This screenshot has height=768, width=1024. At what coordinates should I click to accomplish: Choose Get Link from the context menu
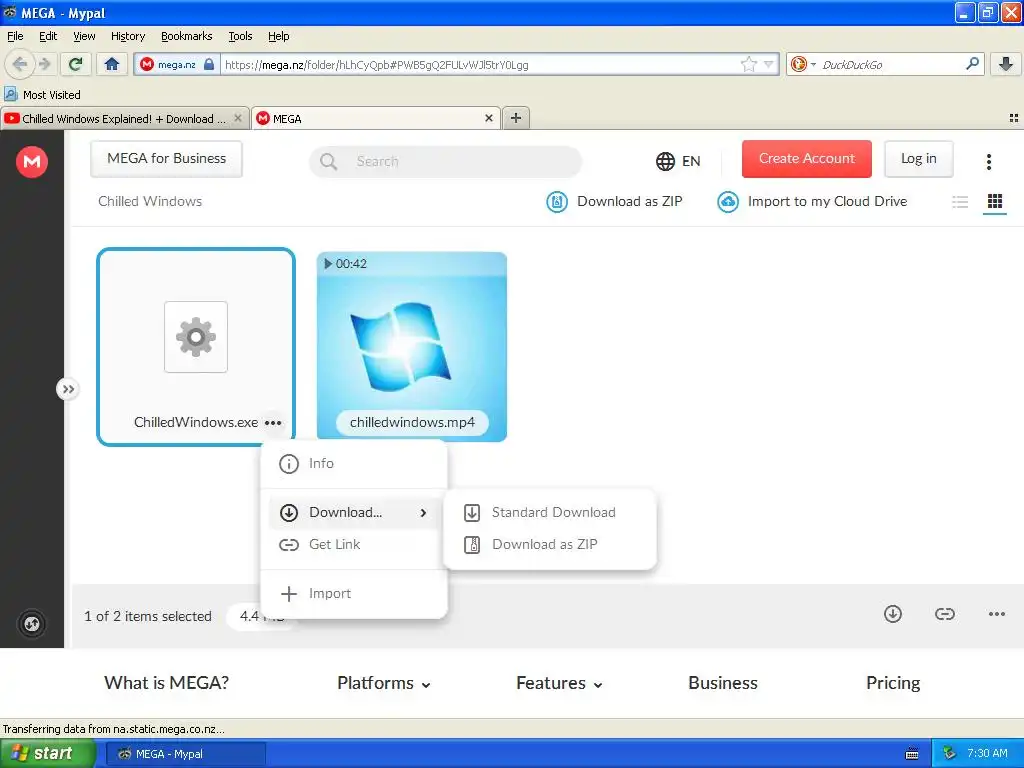(354, 545)
